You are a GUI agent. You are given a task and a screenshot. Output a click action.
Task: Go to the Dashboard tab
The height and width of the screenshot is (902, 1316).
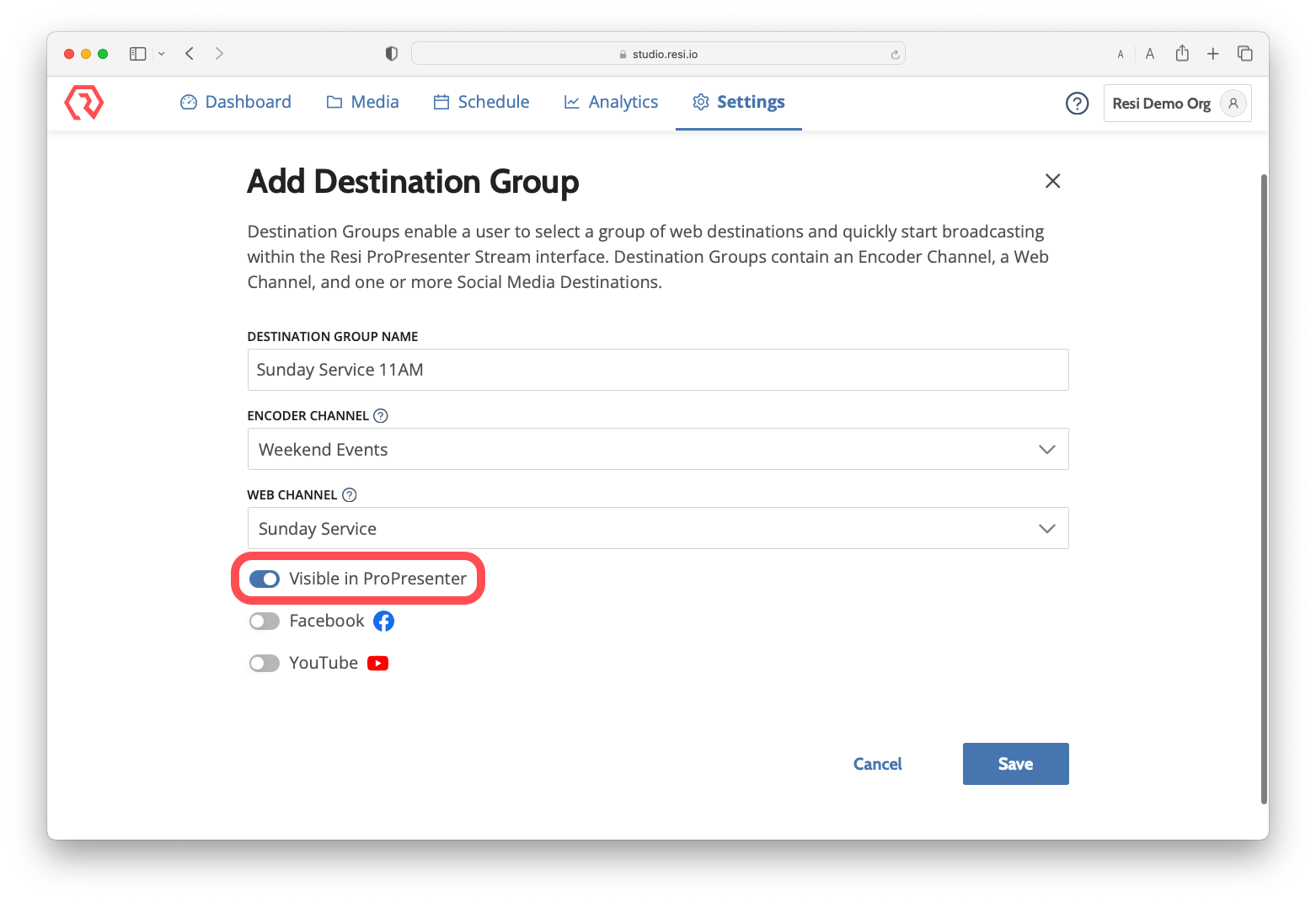click(236, 102)
